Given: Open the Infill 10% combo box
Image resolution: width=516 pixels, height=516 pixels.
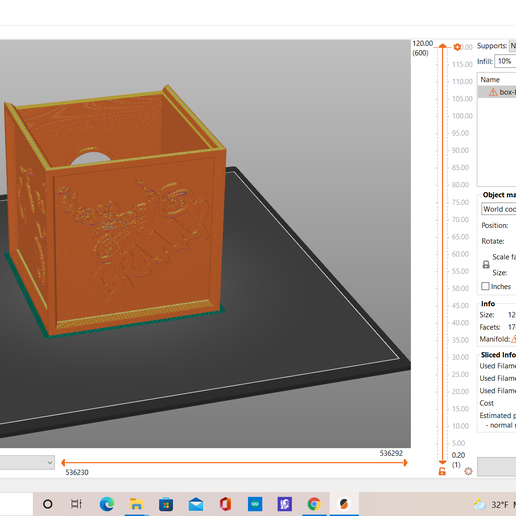Looking at the screenshot, I should pyautogui.click(x=505, y=61).
